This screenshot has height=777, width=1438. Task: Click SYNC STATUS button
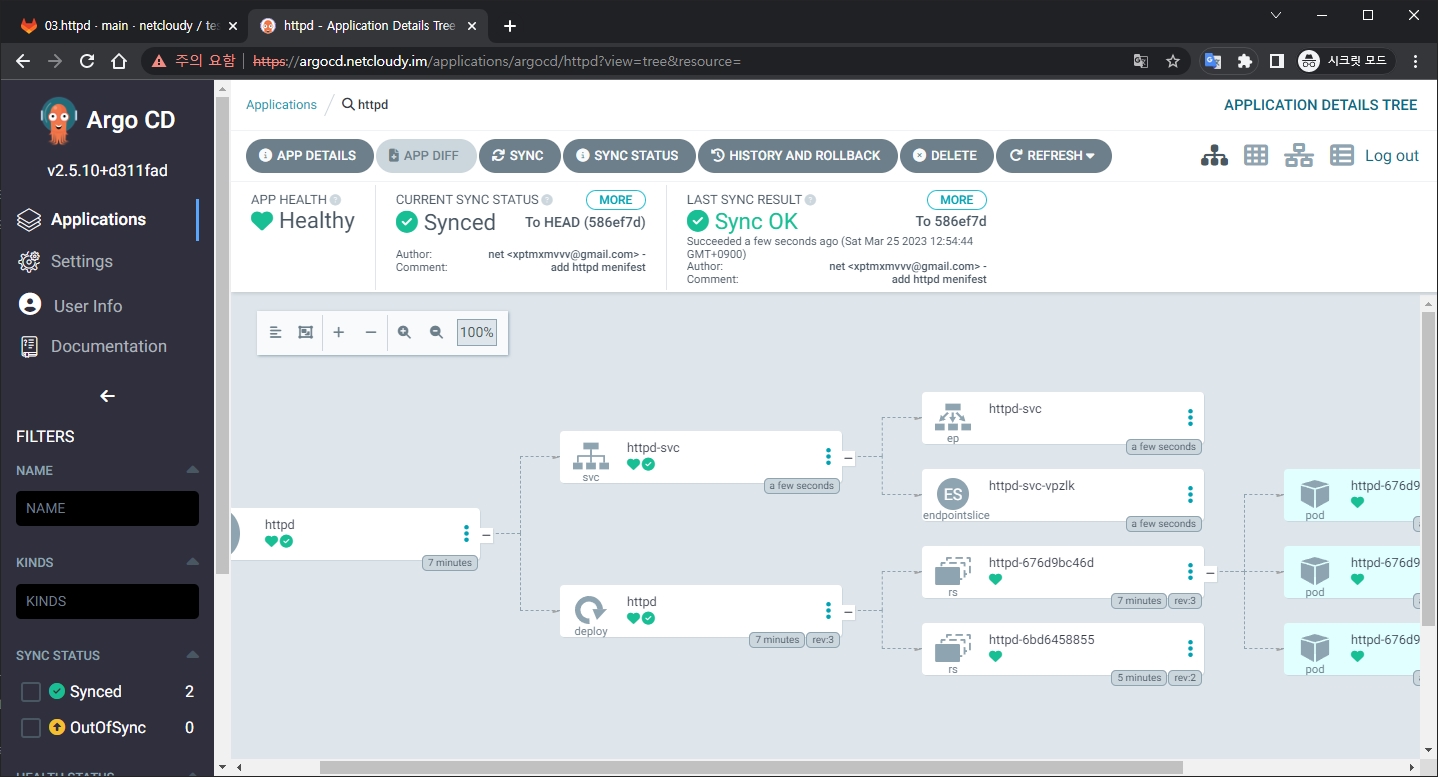pos(628,155)
